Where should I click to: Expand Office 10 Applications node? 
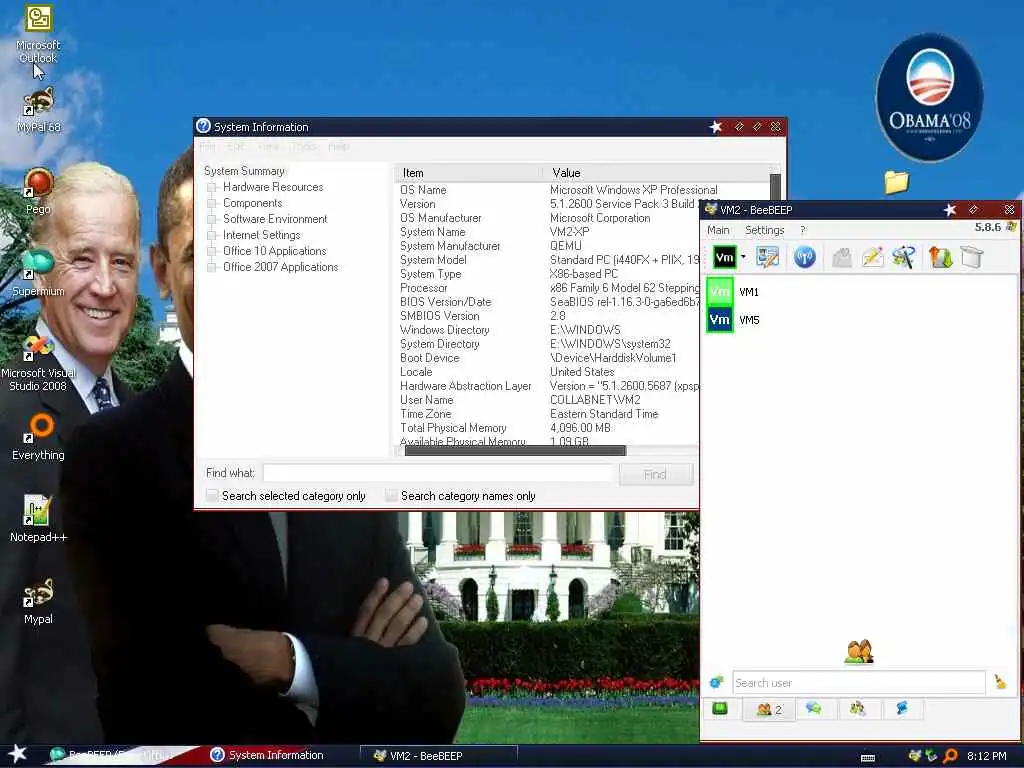[212, 251]
